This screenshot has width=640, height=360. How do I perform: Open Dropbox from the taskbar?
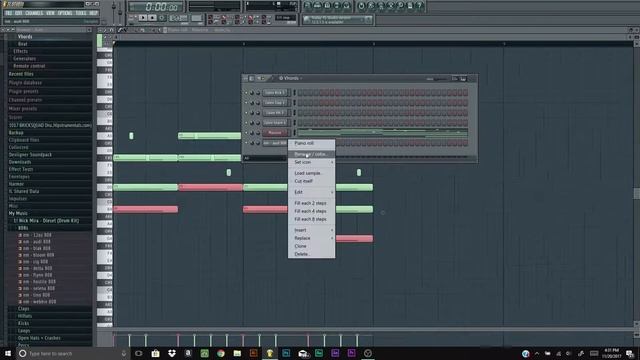point(172,353)
